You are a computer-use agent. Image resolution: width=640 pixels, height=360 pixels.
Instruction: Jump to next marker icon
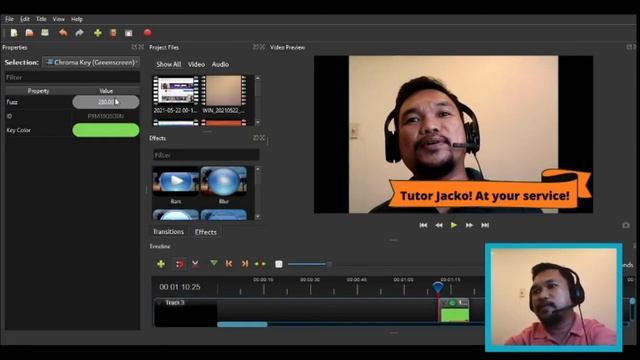[x=244, y=264]
